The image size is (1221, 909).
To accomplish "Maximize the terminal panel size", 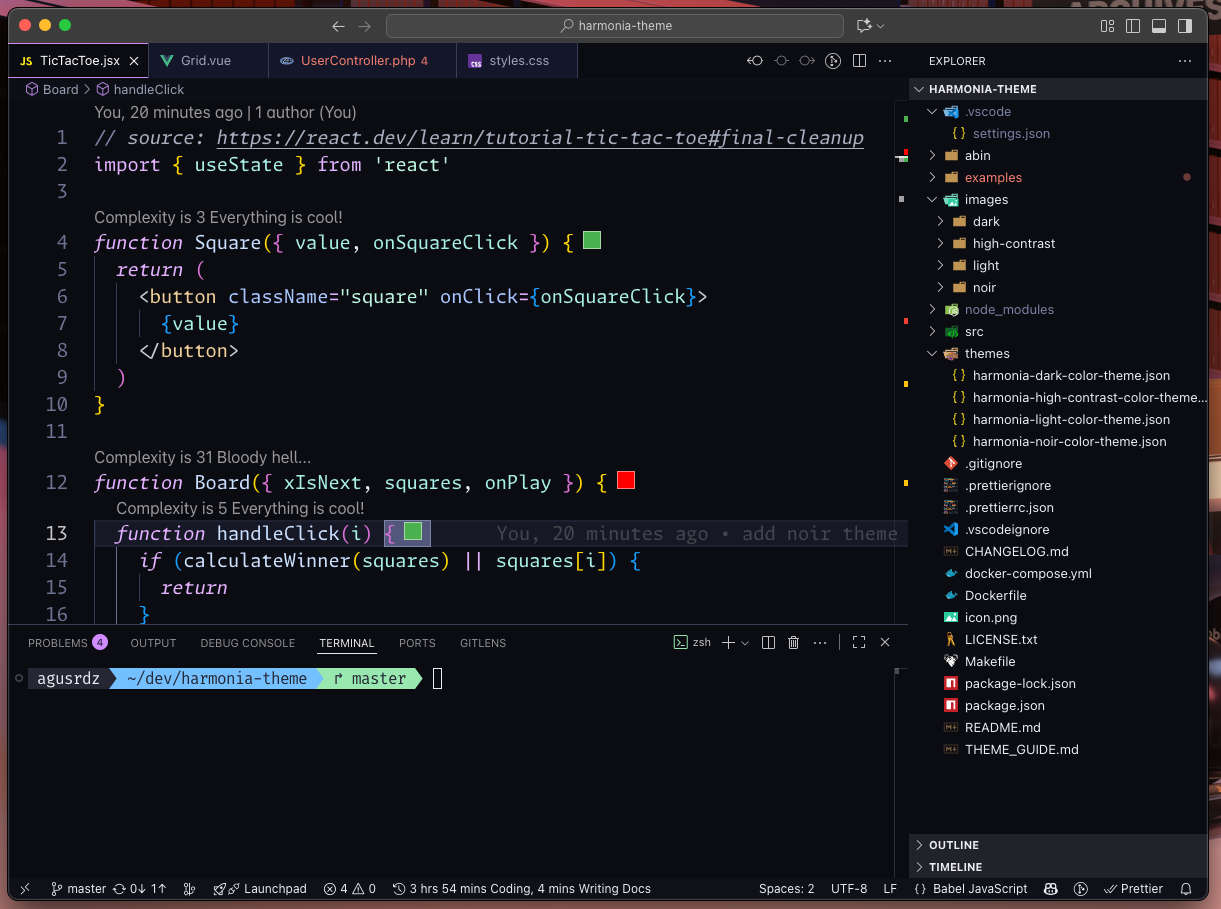I will [859, 643].
